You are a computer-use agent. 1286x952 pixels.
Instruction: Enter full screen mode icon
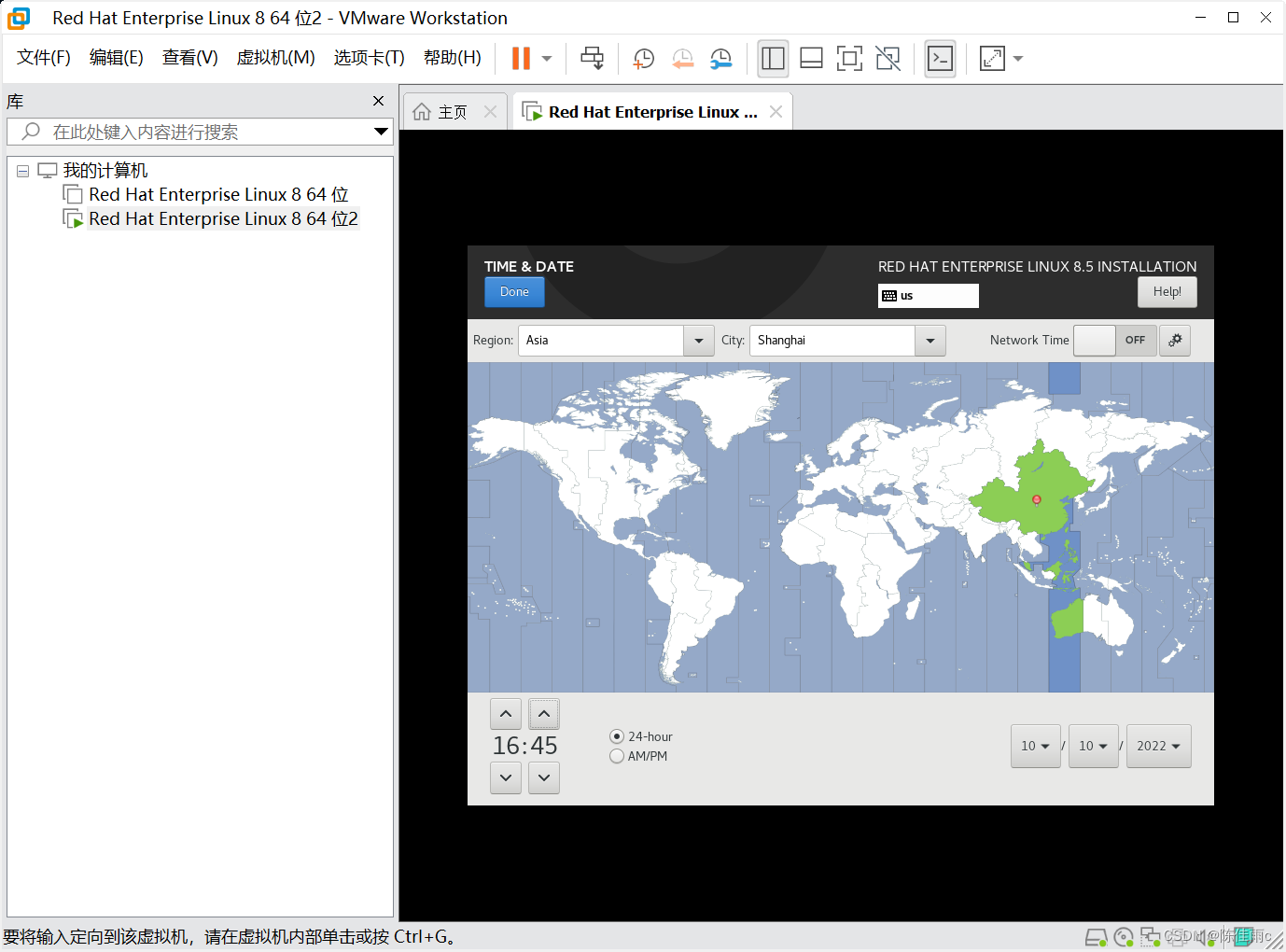(x=849, y=59)
